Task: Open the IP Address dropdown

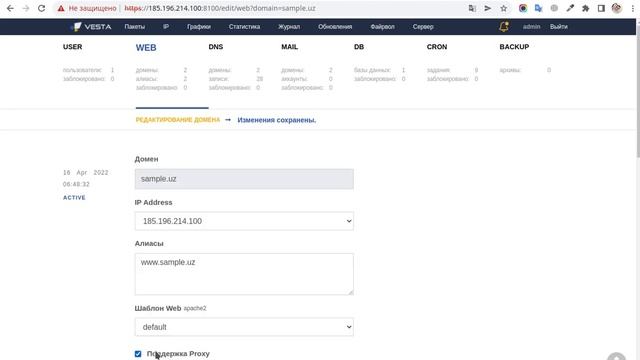Action: [244, 221]
